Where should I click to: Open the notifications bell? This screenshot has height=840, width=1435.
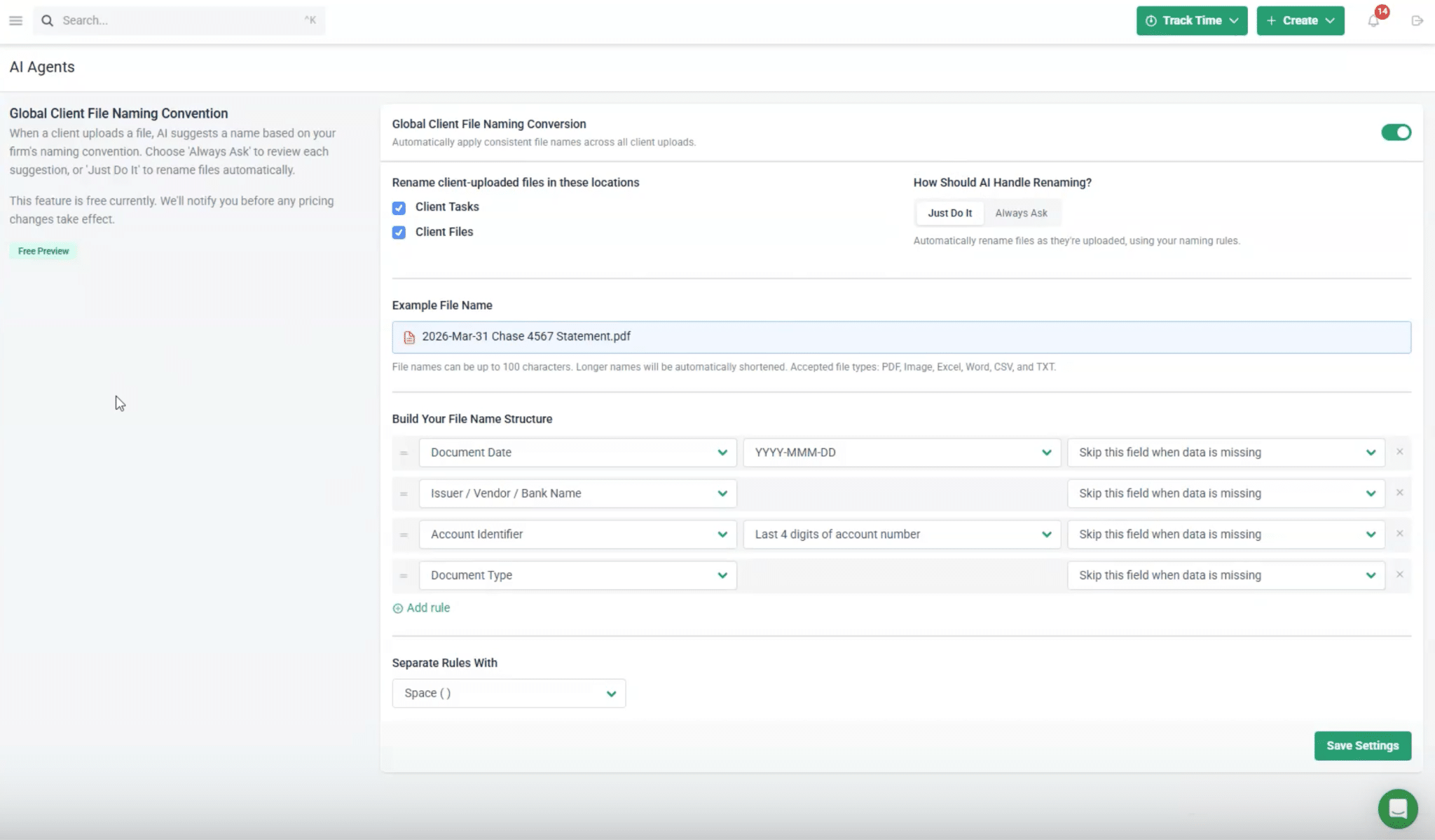[1373, 20]
